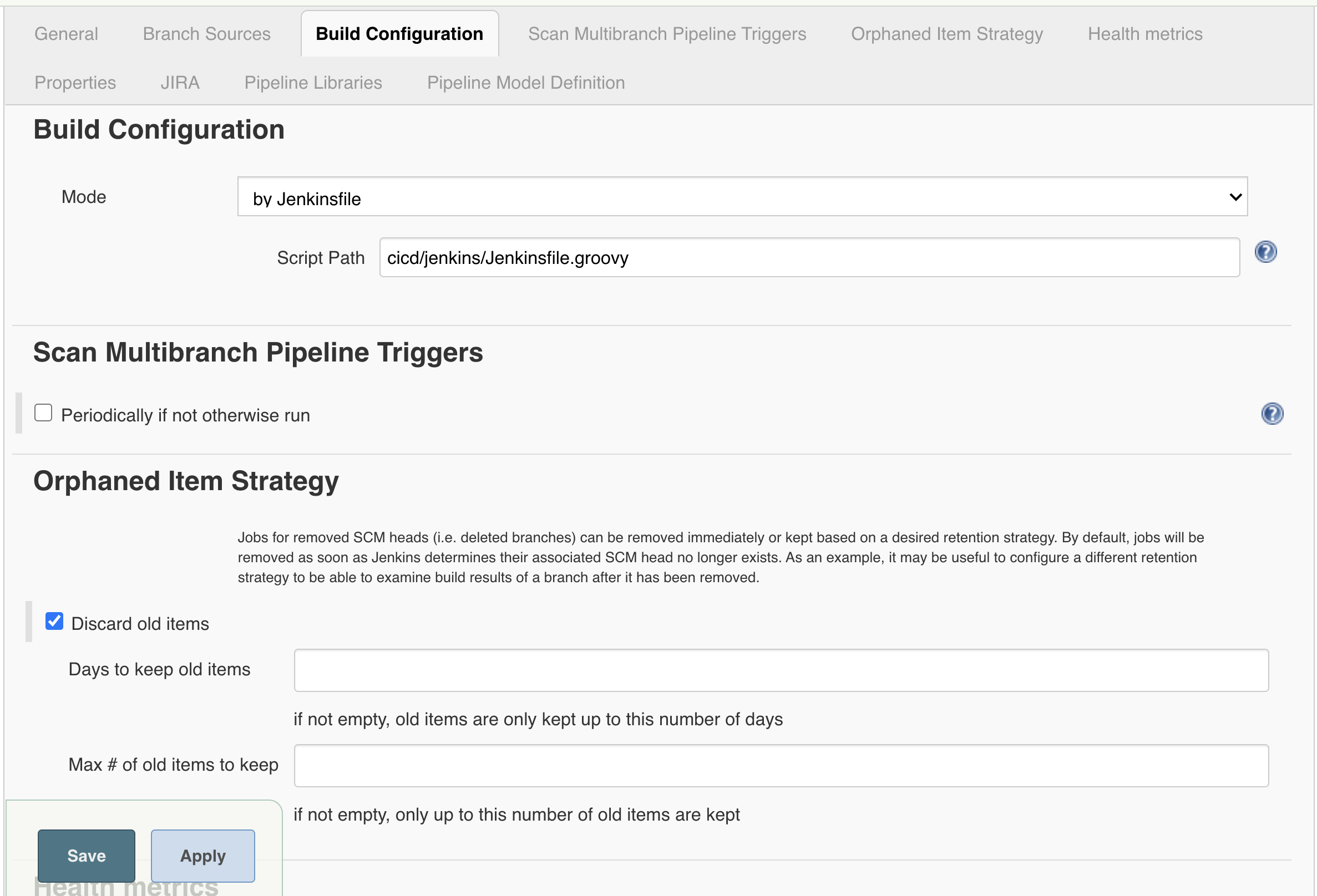1317x896 pixels.
Task: Click the paragraph starting 'Jobs for removed SCM heads'
Action: (721, 557)
